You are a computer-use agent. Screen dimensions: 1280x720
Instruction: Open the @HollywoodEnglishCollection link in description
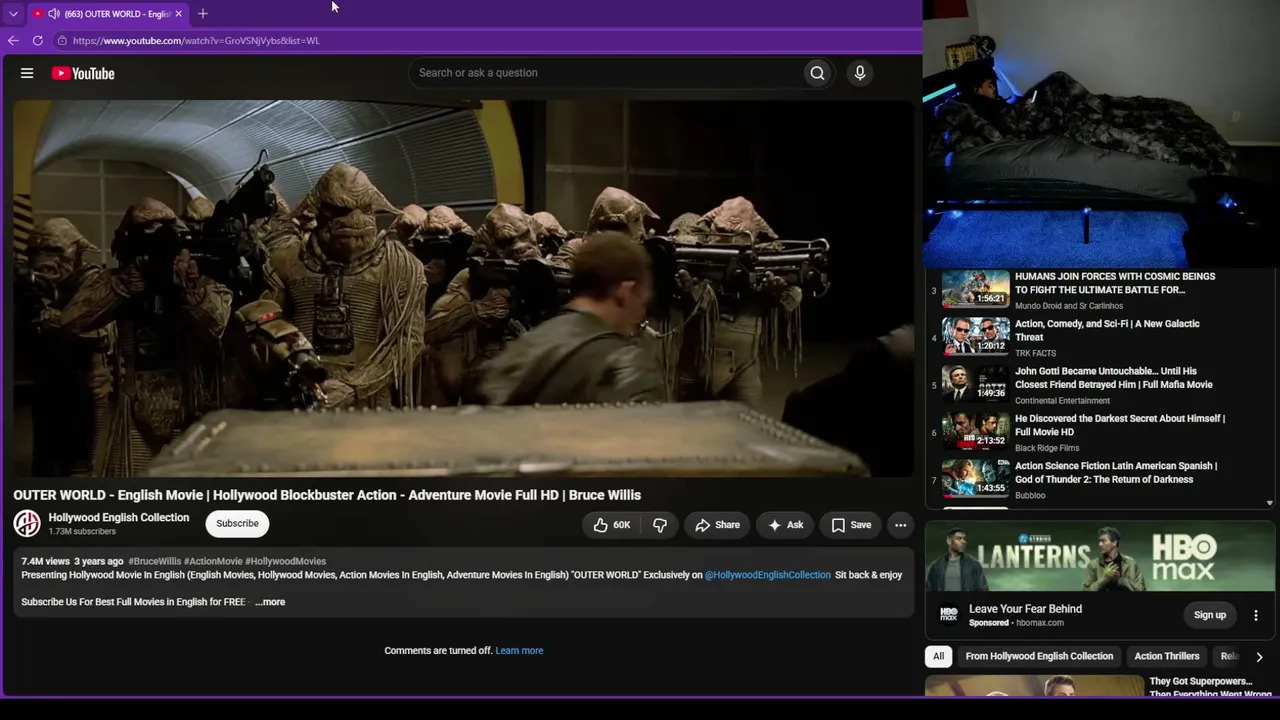[768, 575]
